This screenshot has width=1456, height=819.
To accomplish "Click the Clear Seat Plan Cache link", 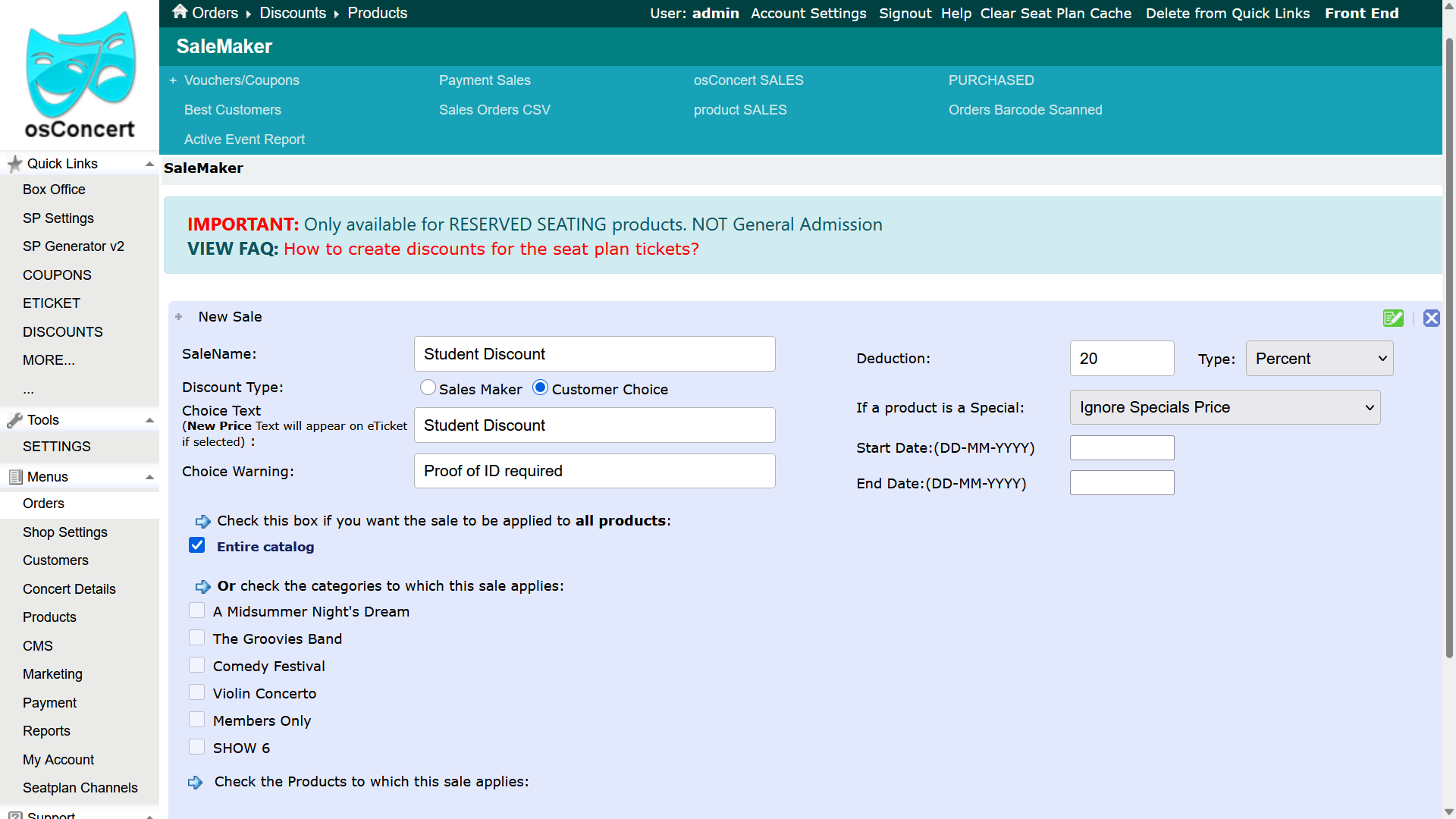I will coord(1056,13).
